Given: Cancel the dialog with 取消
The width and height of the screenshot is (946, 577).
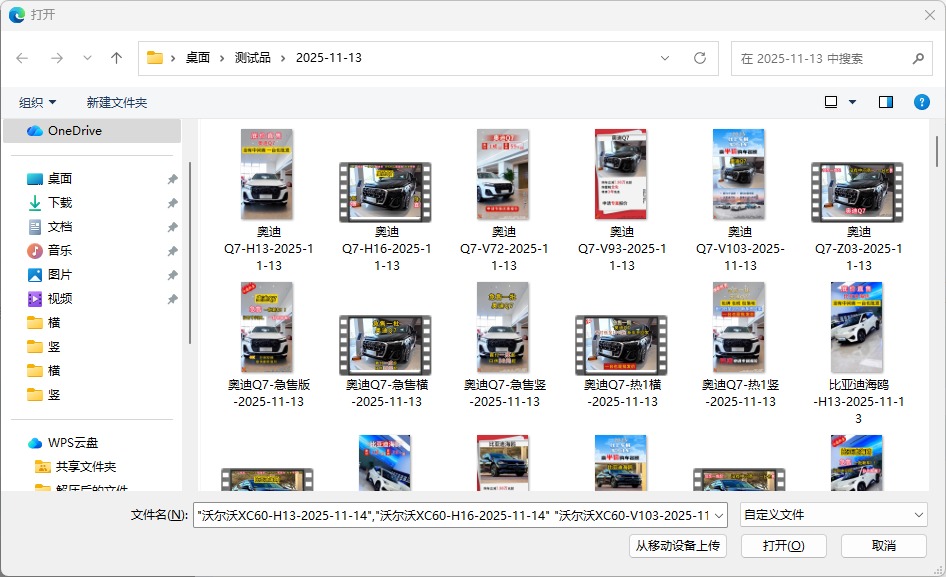Looking at the screenshot, I should [x=884, y=546].
